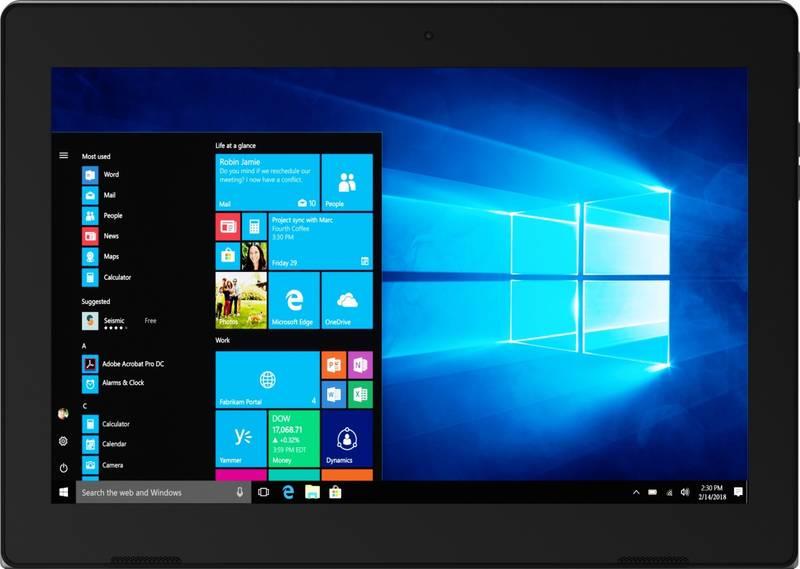Launch People from the Most used list
800x569 pixels.
[103, 216]
